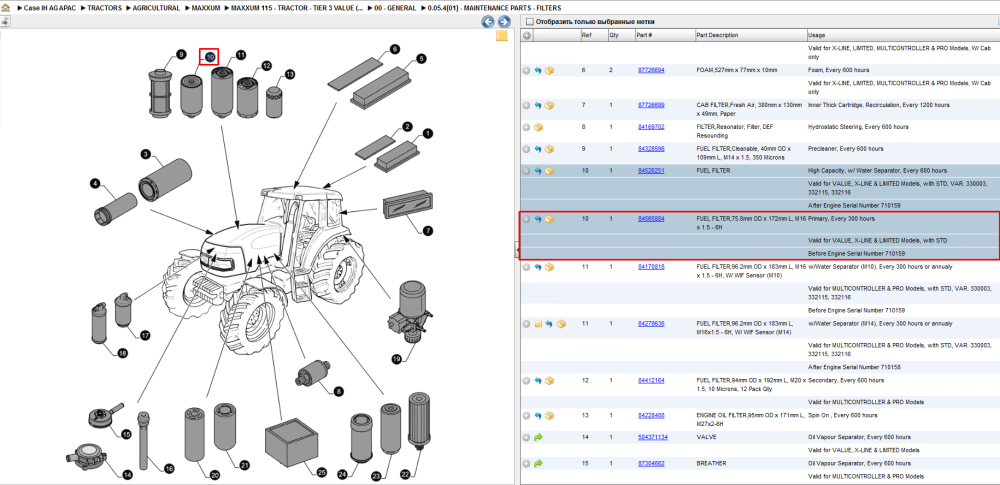Open part number link 84526251
This screenshot has width=1000, height=485.
pos(651,171)
